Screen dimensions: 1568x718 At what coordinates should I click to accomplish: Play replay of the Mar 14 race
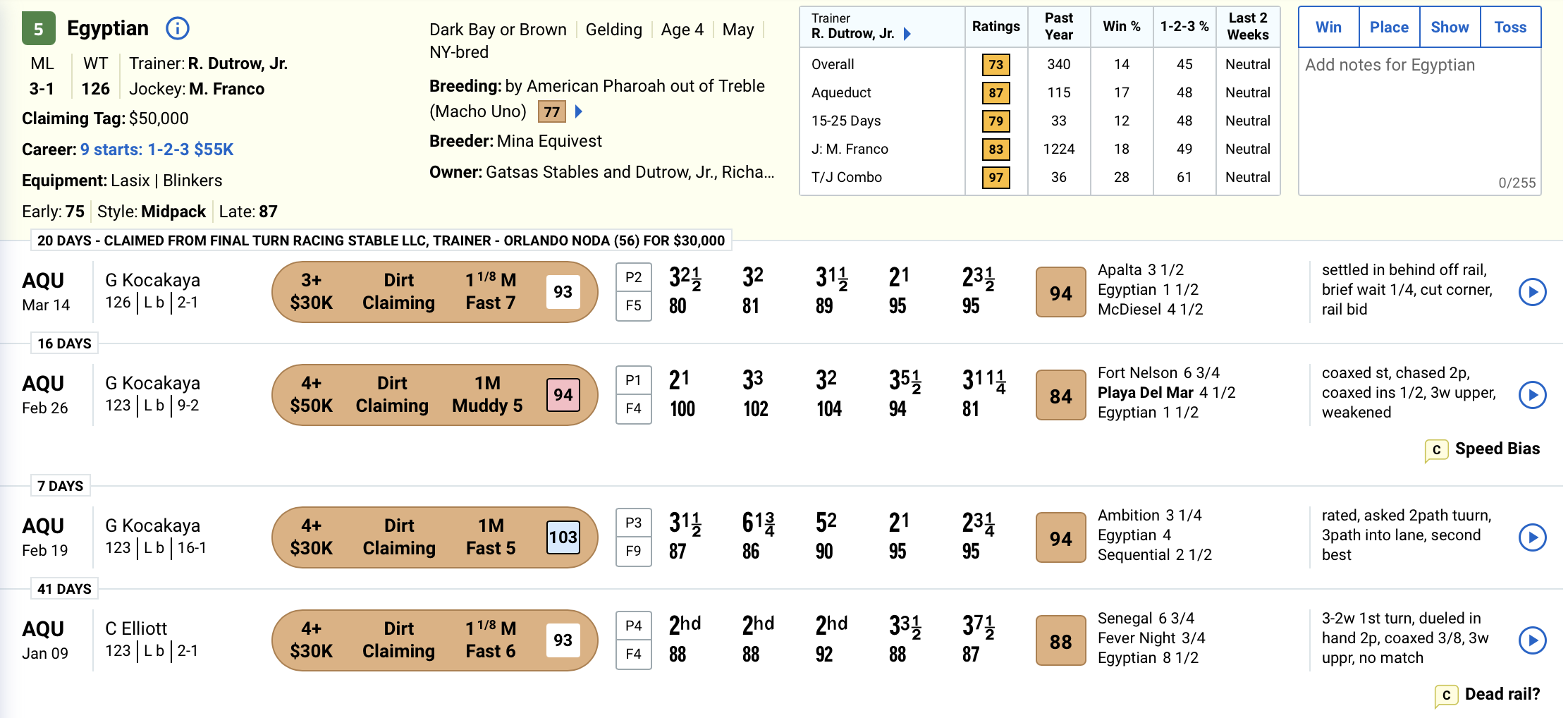click(1532, 292)
